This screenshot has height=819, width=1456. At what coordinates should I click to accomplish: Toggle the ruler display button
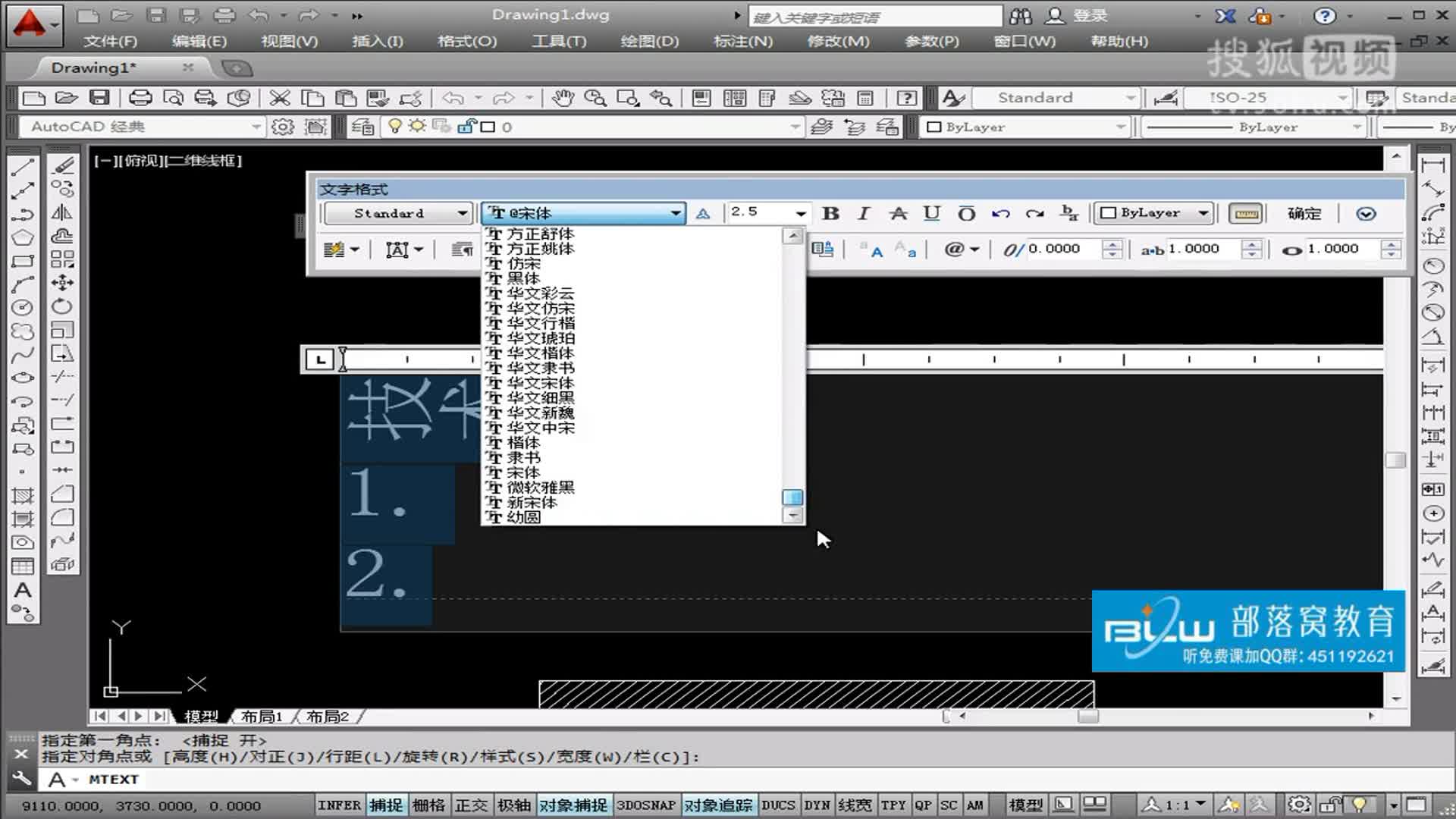click(1246, 213)
